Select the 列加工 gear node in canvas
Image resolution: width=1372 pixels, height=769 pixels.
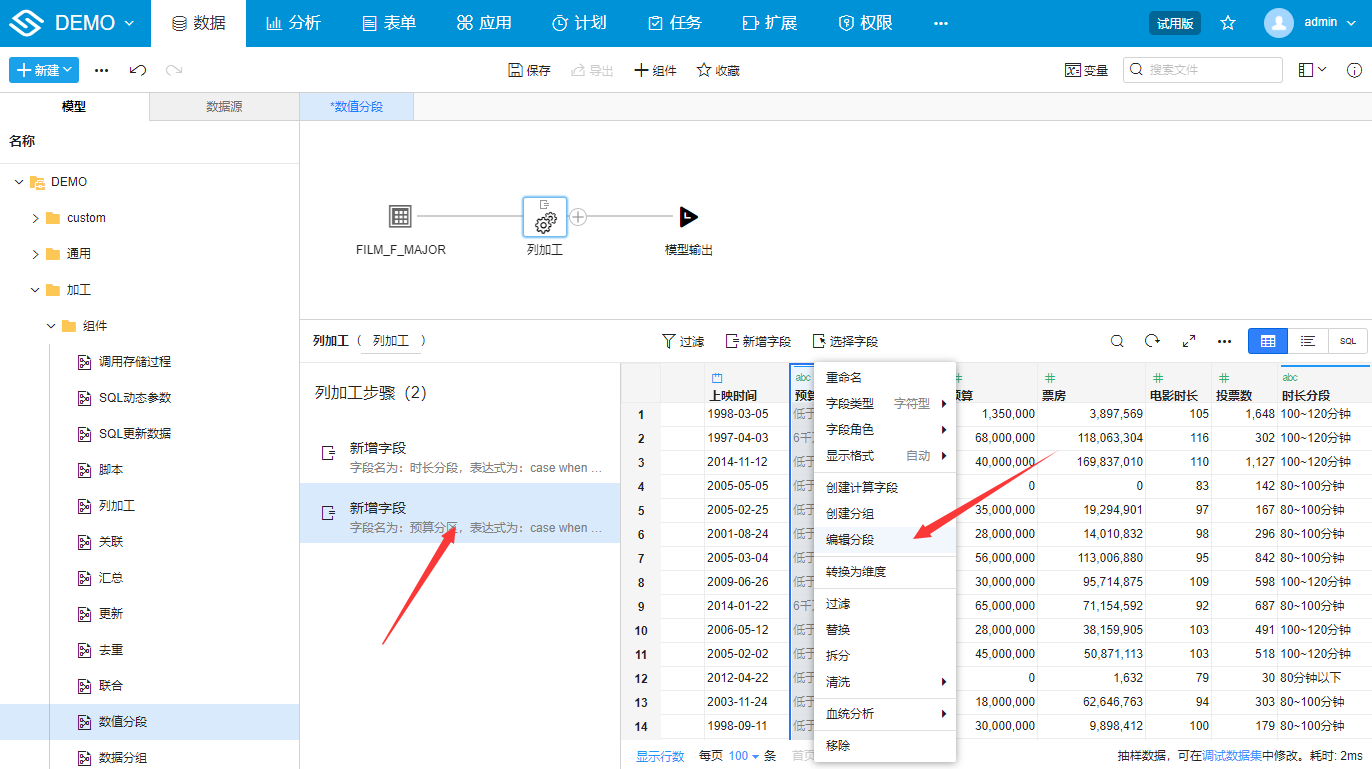tap(545, 217)
